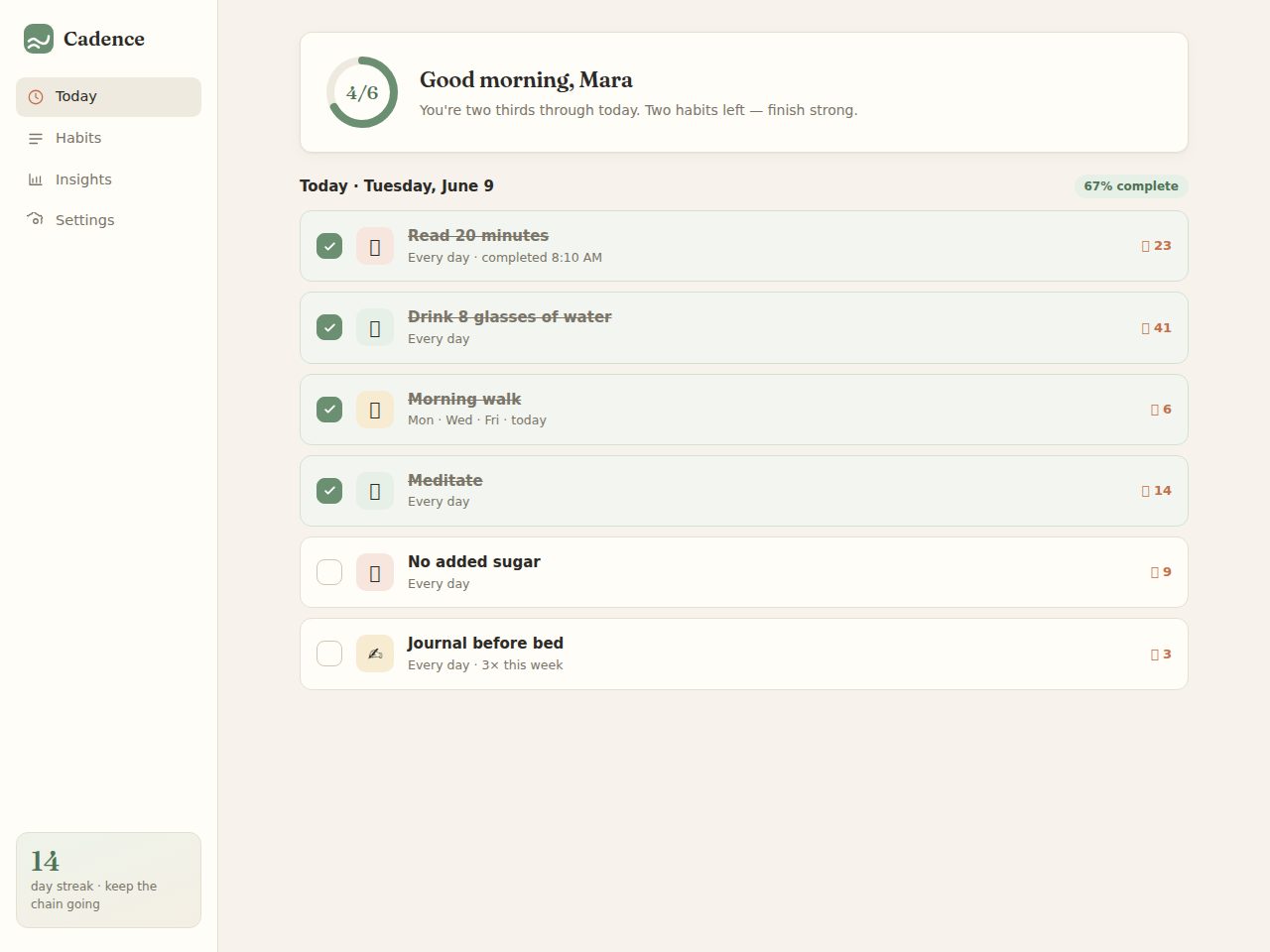The image size is (1270, 952).
Task: Click the Morning walk title
Action: (464, 399)
